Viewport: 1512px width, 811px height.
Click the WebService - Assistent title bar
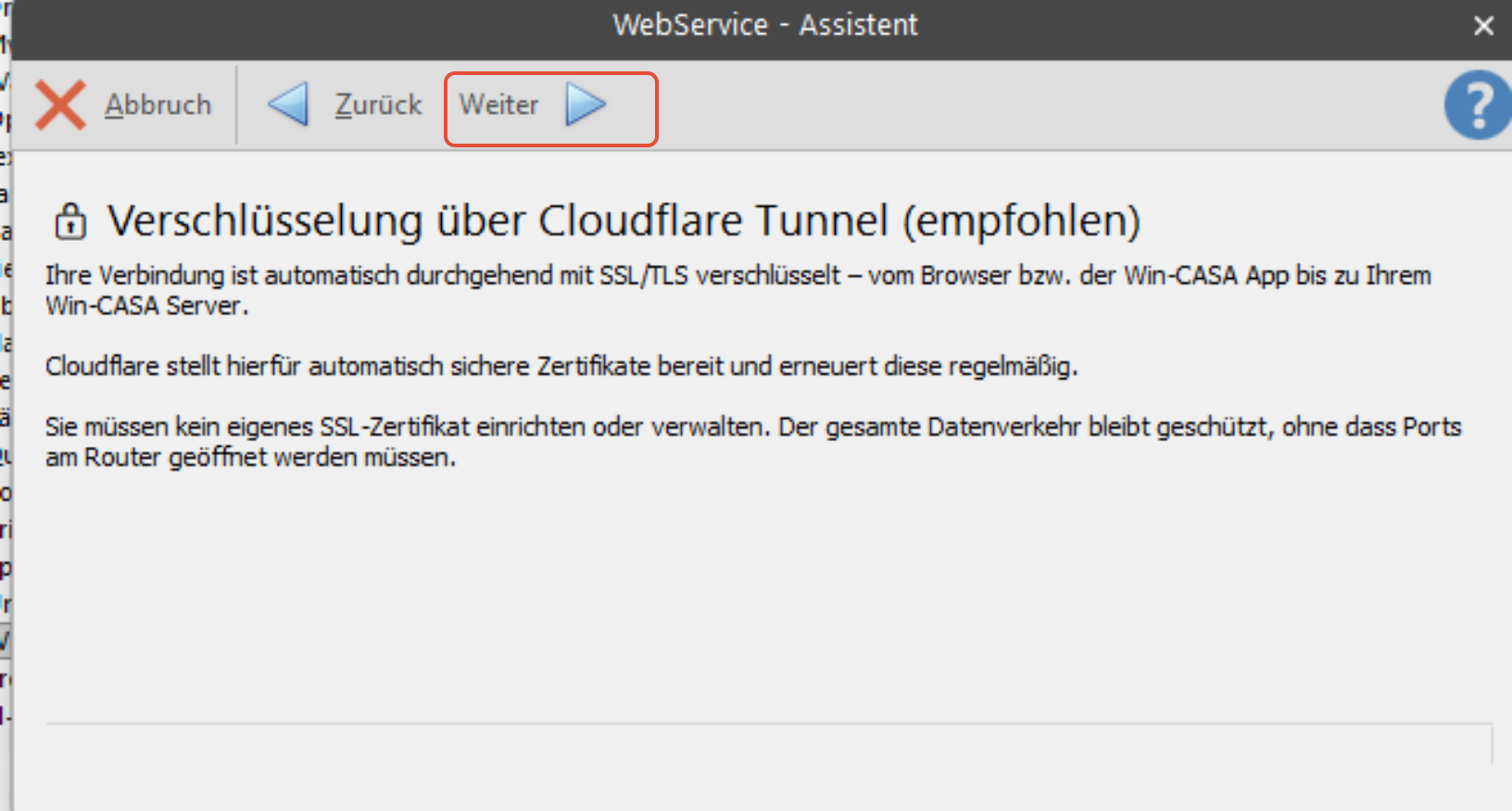coord(764,25)
